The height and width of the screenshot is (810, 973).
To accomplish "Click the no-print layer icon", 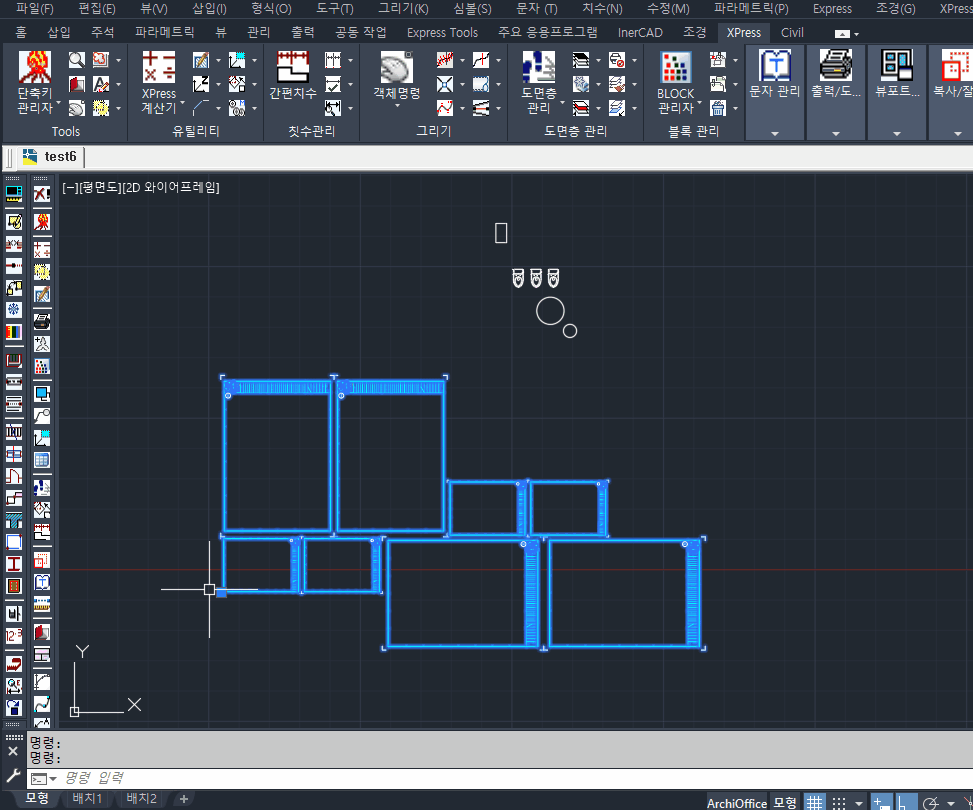I will tap(617, 60).
